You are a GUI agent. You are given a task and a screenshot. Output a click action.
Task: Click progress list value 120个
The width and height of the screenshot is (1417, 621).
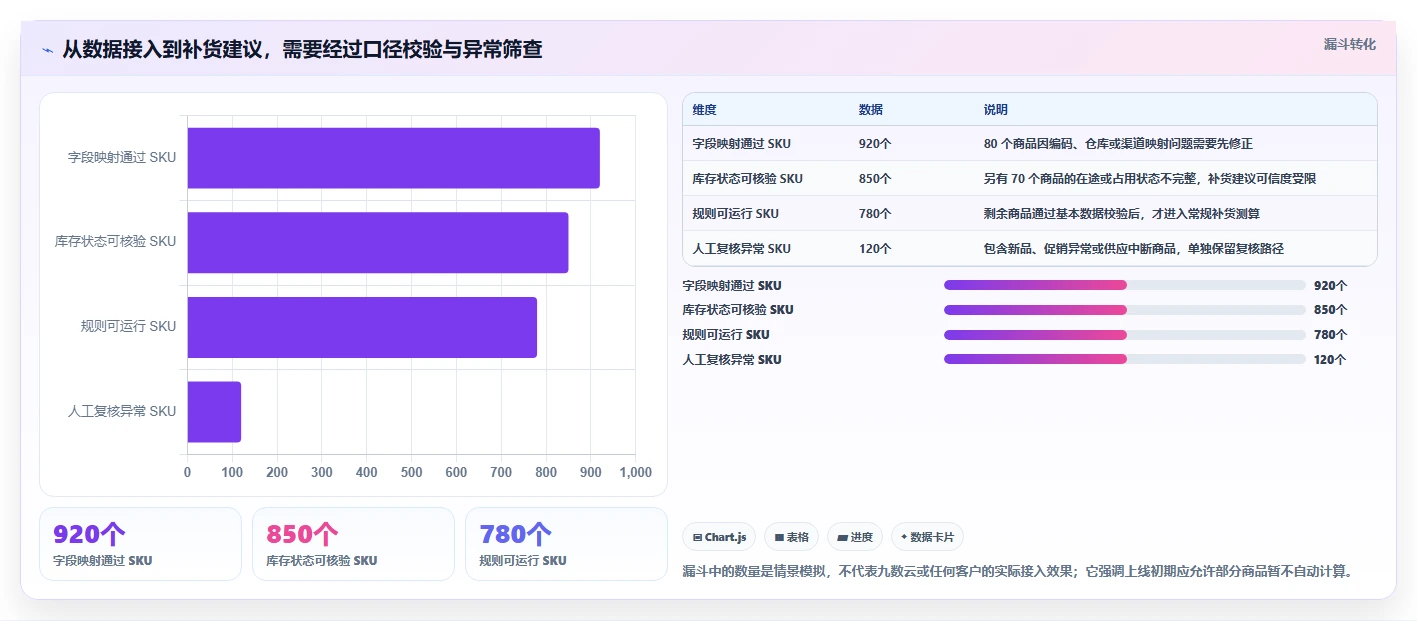click(1330, 360)
